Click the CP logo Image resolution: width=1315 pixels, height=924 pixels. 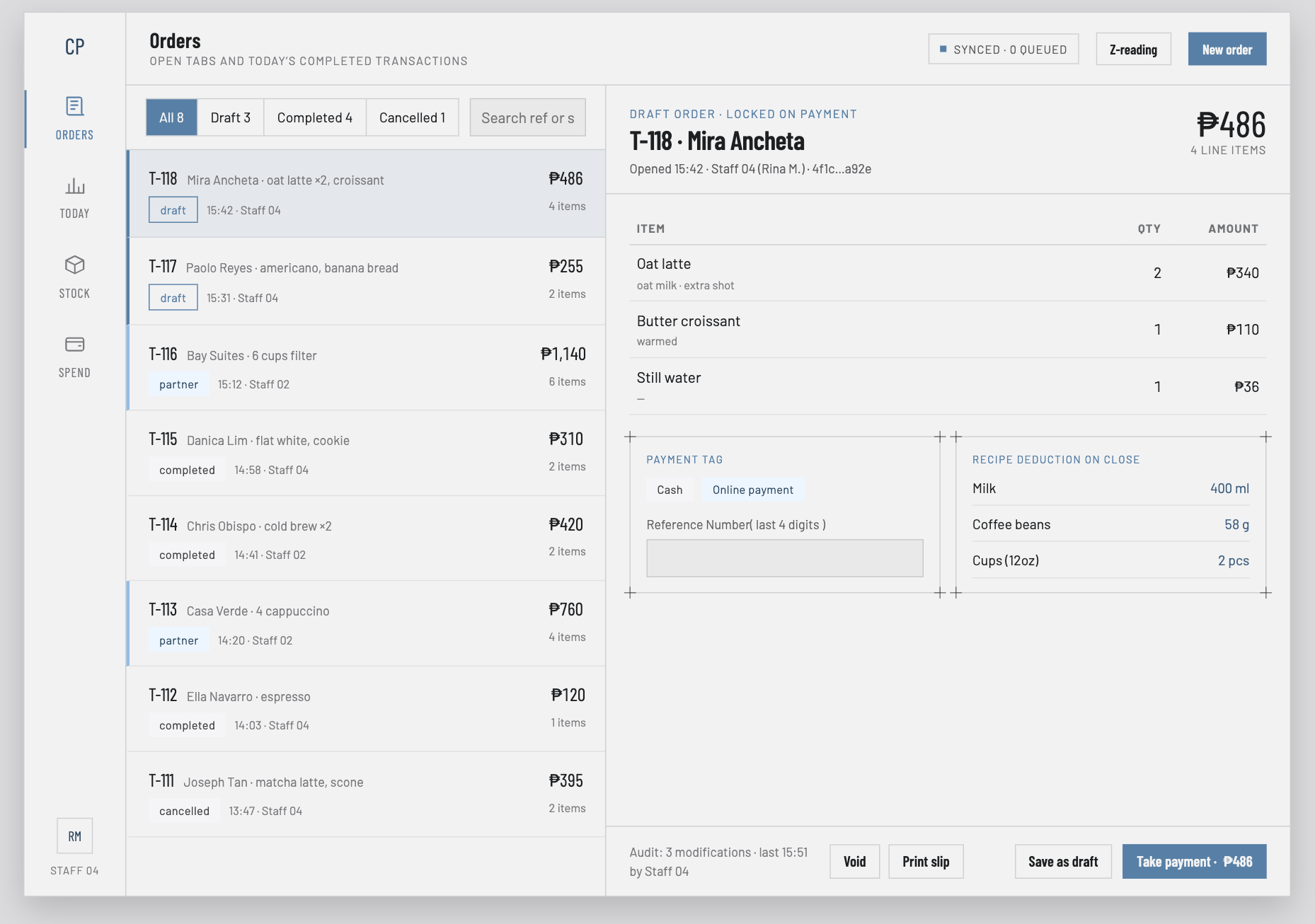click(x=74, y=47)
